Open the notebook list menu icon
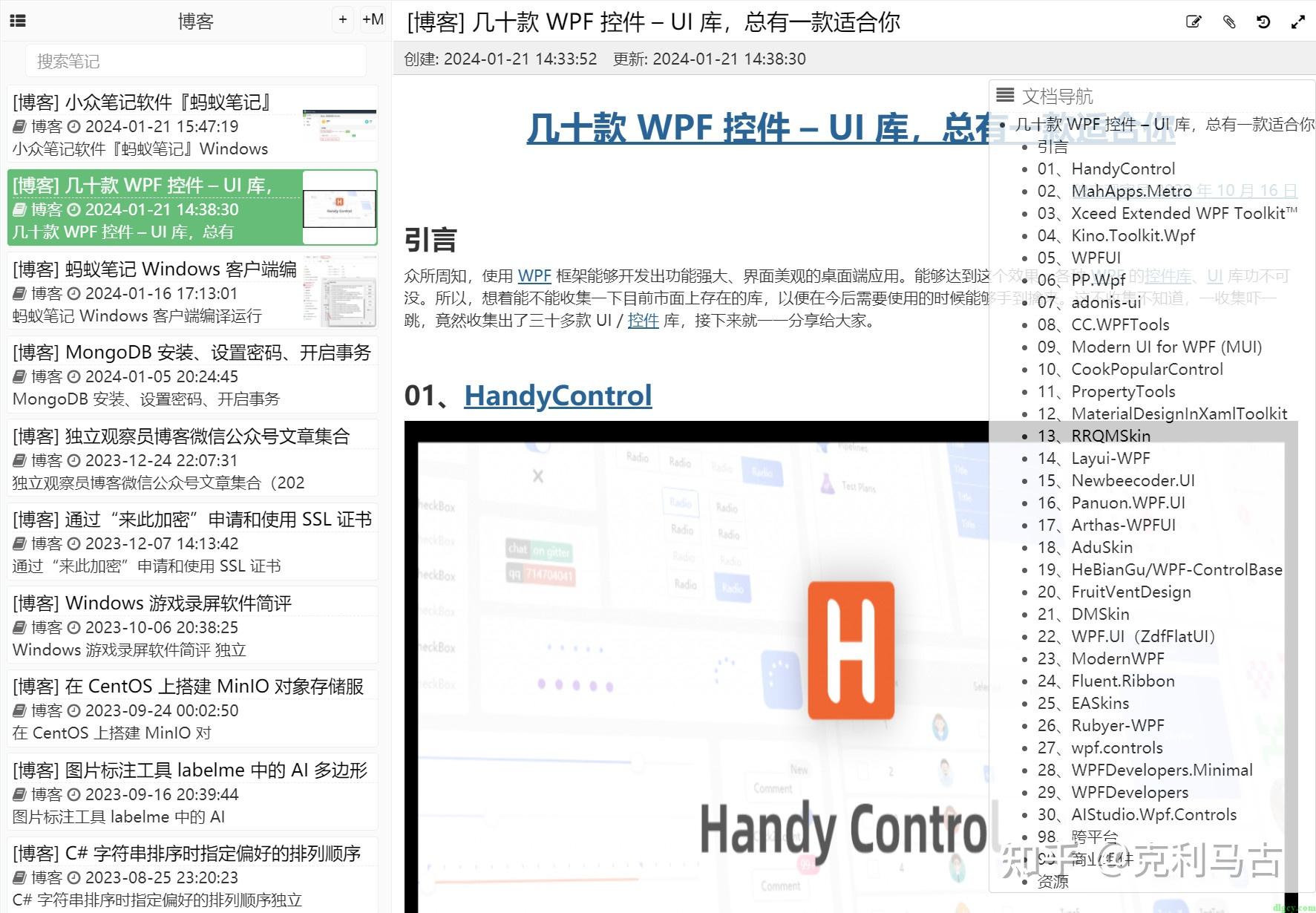Image resolution: width=1316 pixels, height=913 pixels. point(17,21)
